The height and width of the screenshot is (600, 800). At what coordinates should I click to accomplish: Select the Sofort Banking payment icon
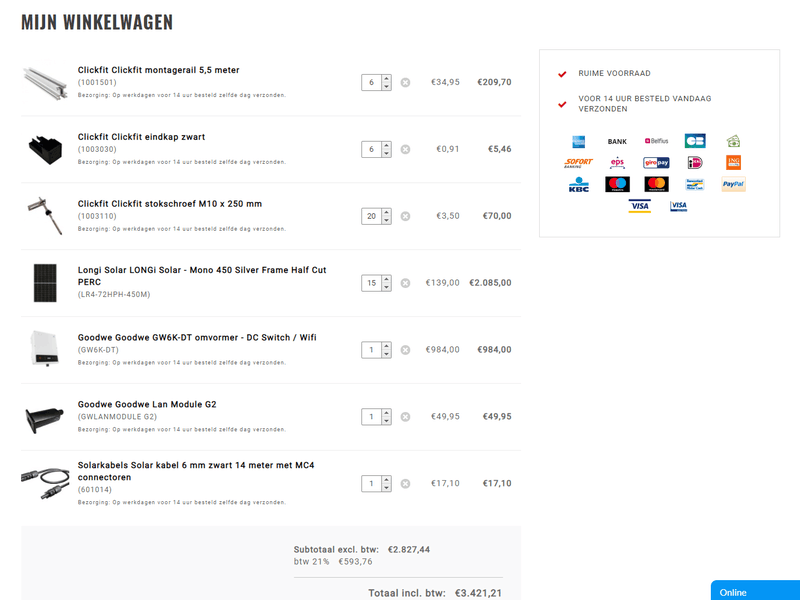click(x=577, y=163)
